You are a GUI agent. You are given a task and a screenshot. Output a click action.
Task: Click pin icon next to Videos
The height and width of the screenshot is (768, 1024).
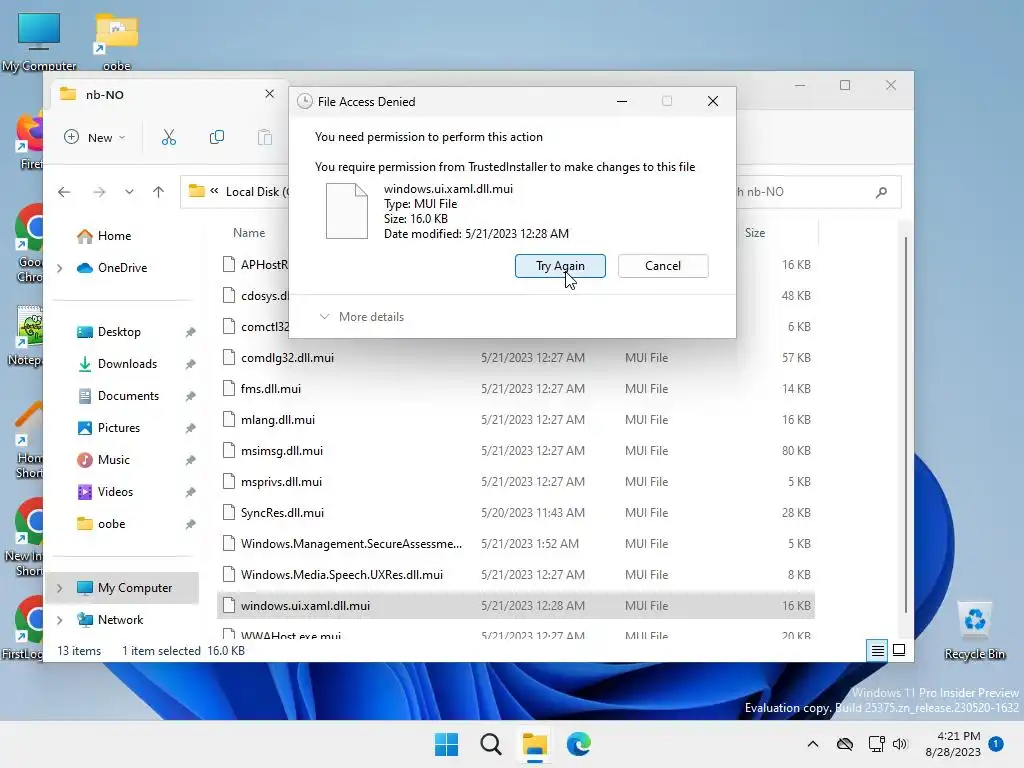(190, 492)
